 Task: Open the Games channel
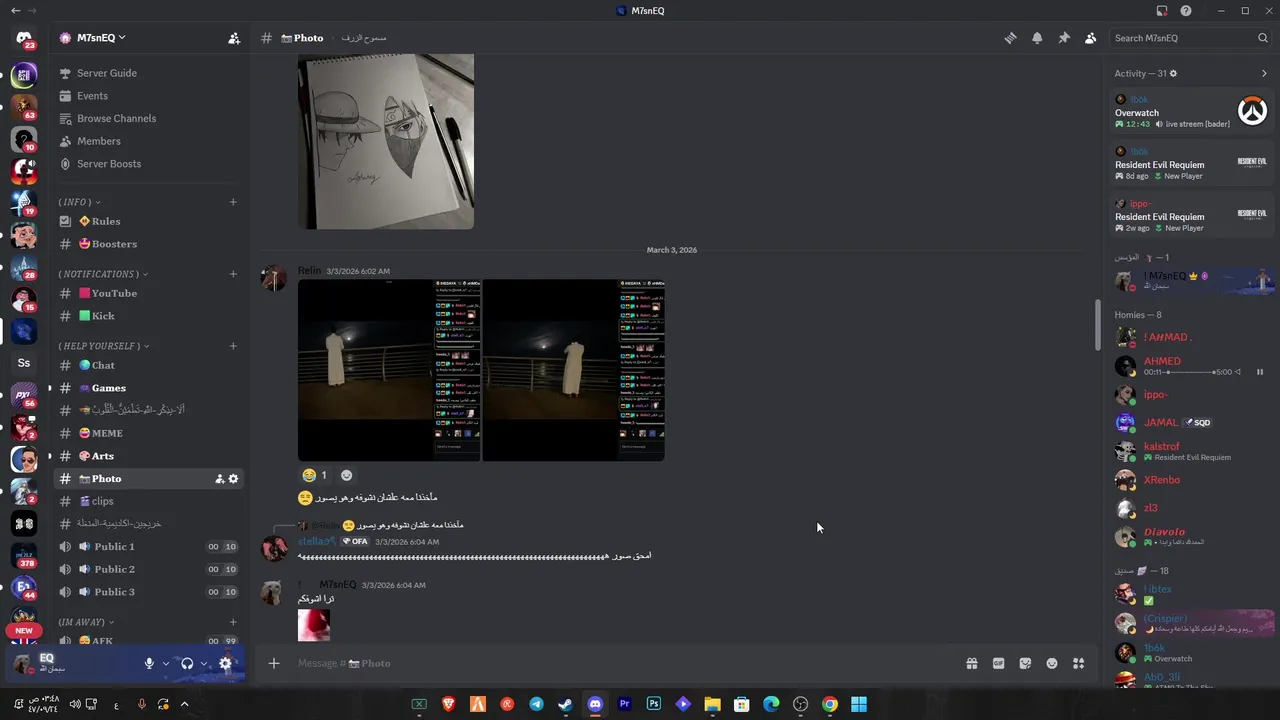pos(150,388)
